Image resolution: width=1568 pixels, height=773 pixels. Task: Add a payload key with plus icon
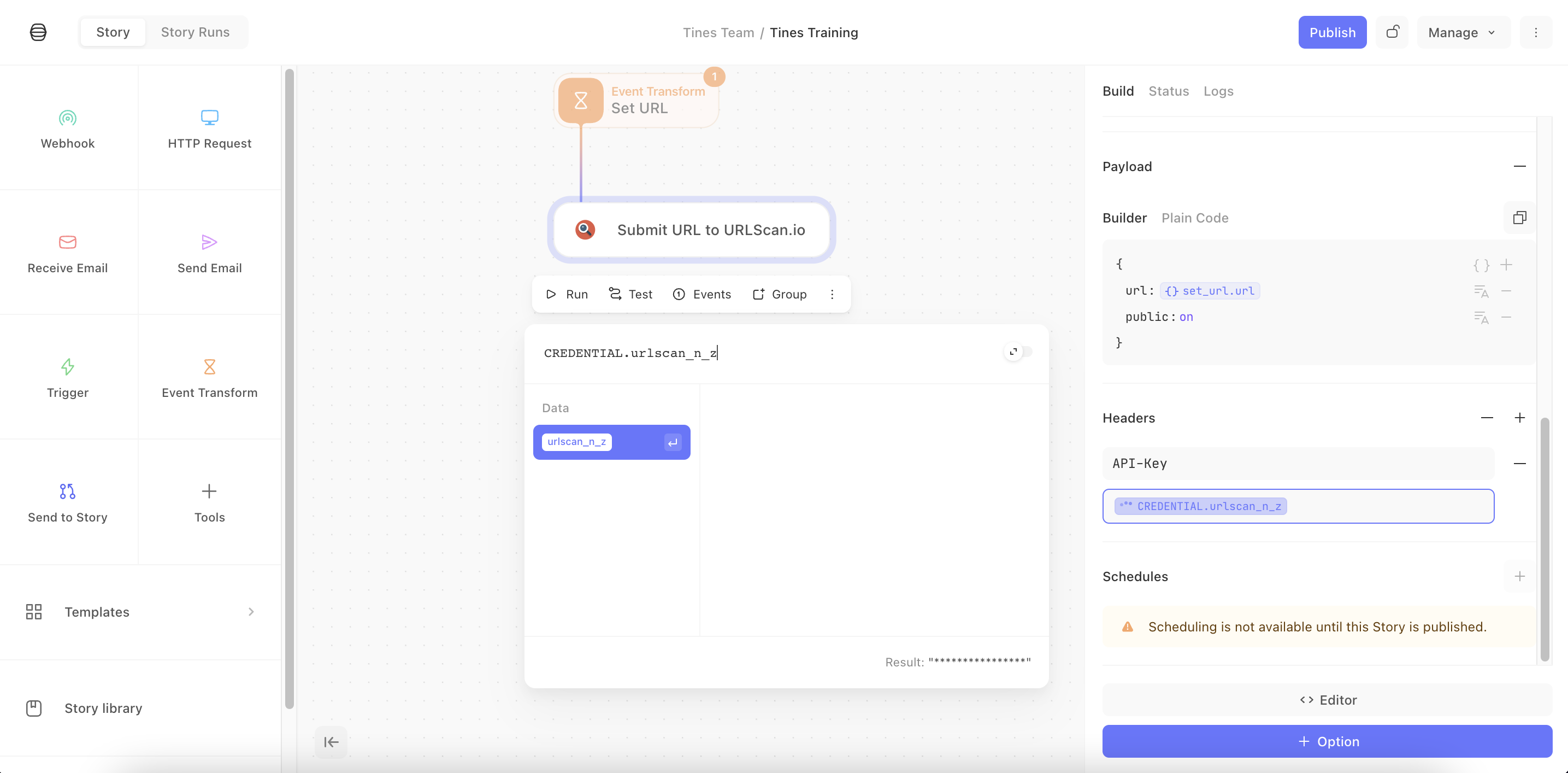[1506, 265]
